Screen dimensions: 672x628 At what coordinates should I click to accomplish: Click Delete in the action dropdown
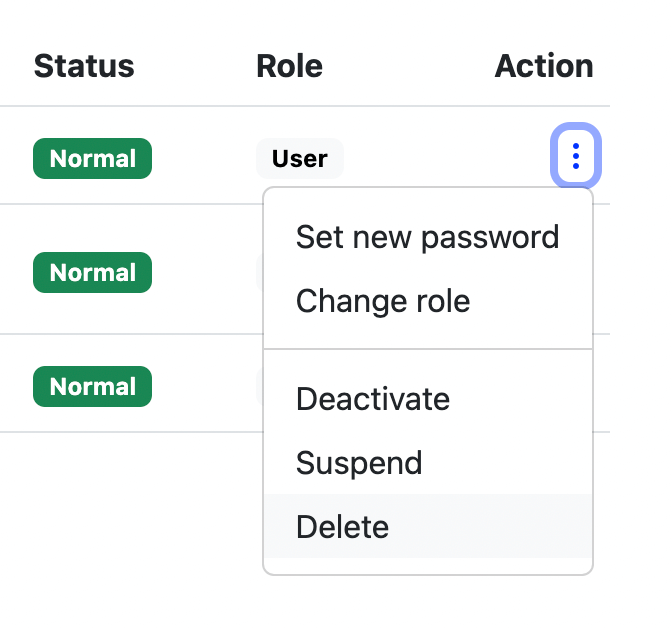342,527
